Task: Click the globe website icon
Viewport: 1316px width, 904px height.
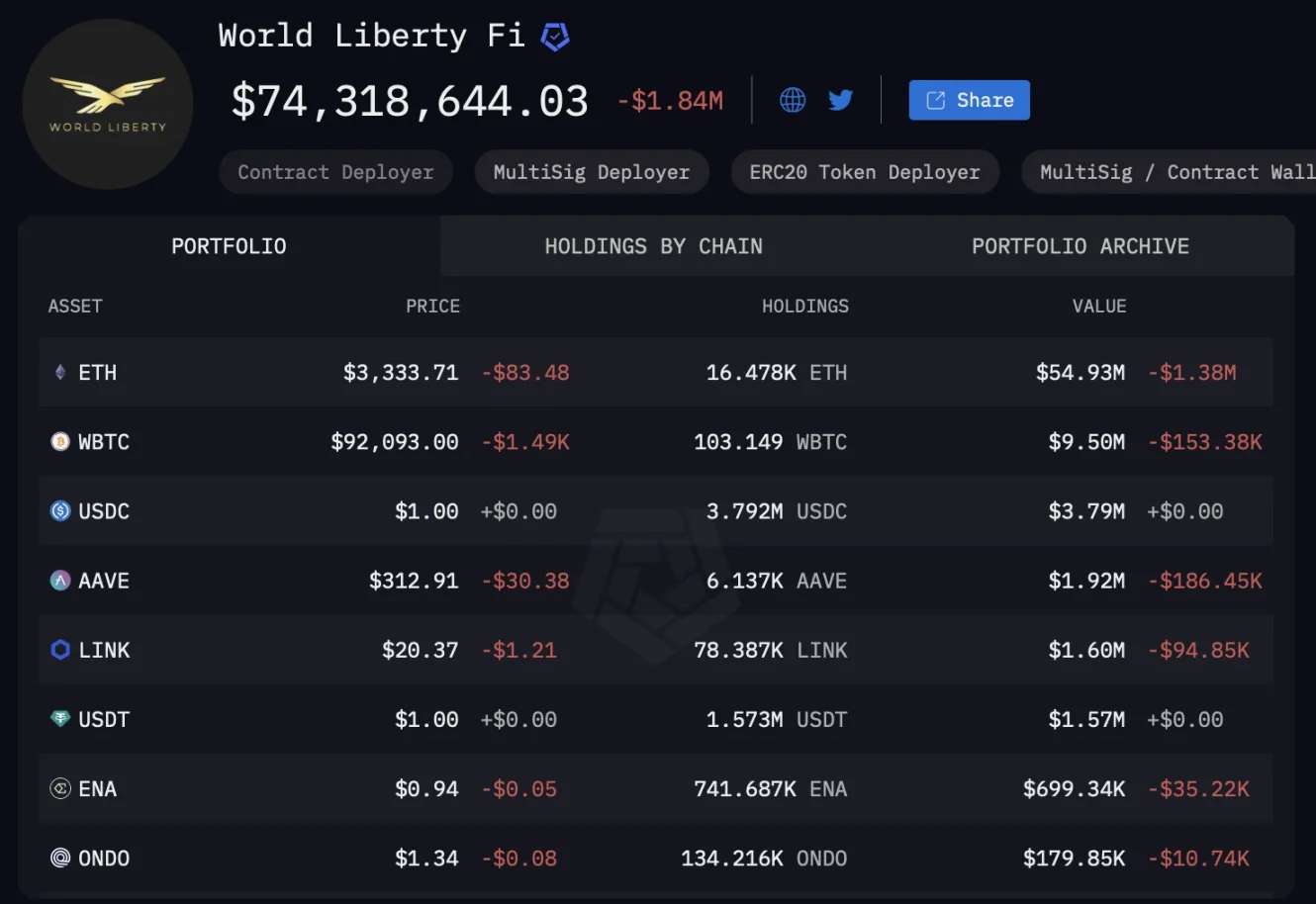Action: pyautogui.click(x=792, y=100)
